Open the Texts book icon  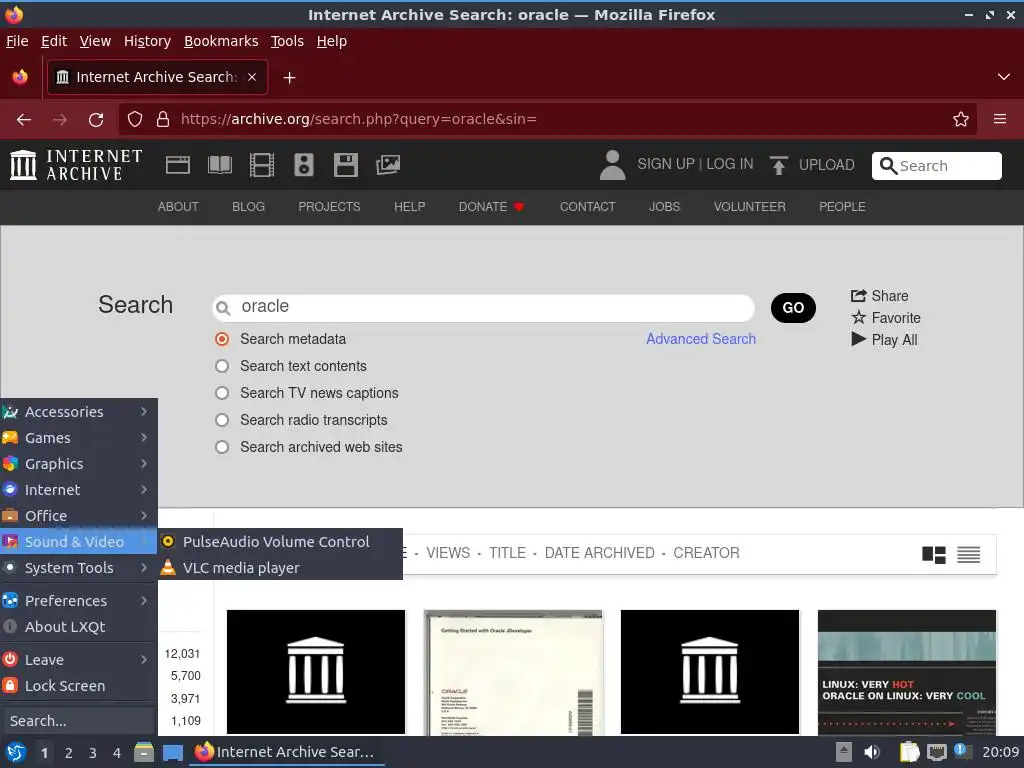click(x=219, y=165)
